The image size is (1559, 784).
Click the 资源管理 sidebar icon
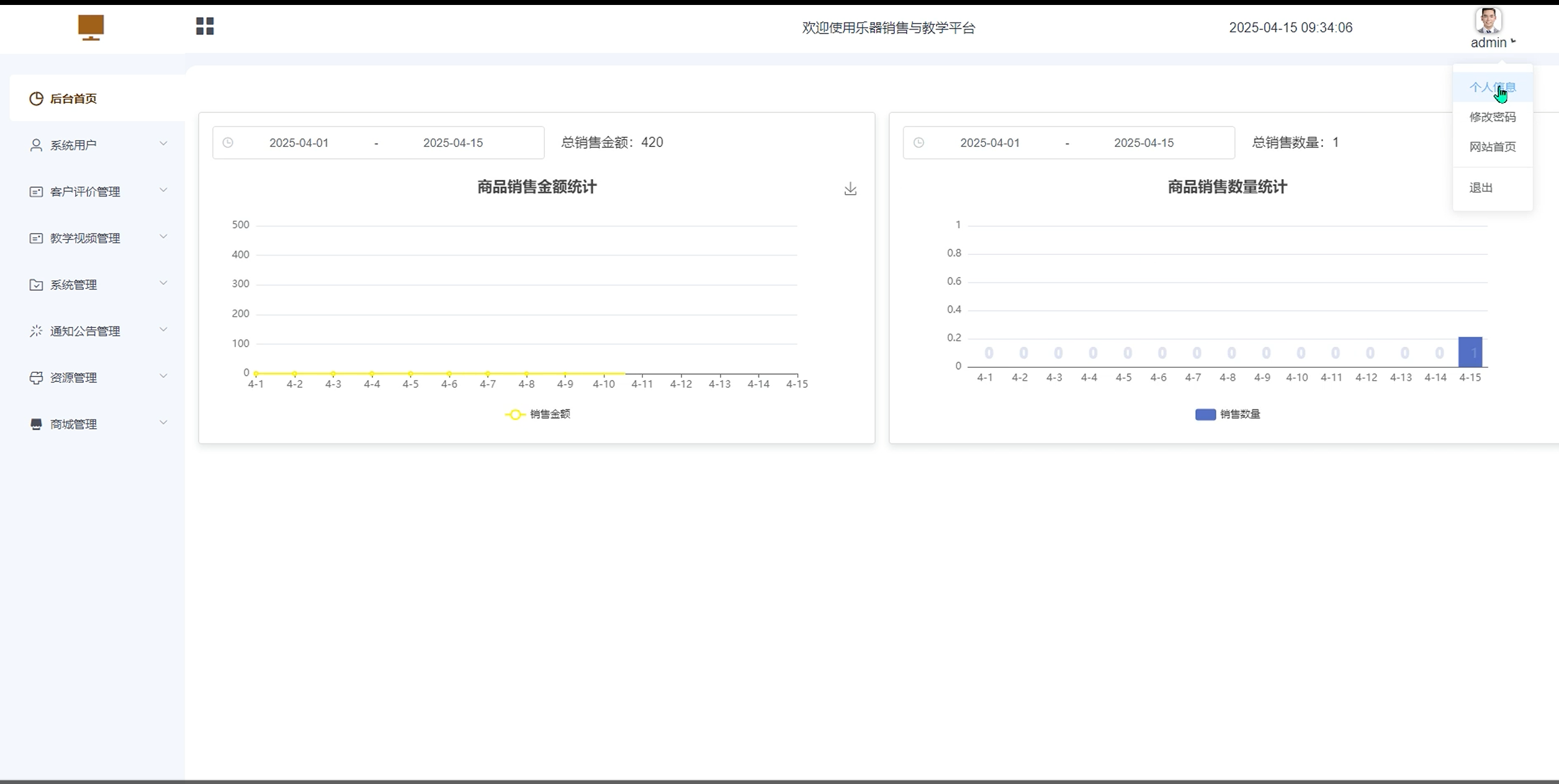[36, 378]
